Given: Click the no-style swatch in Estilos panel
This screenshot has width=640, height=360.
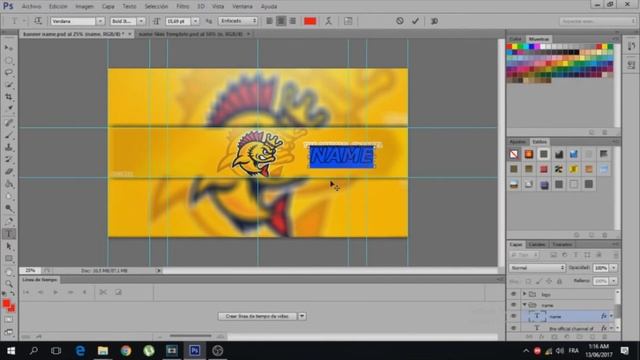Looking at the screenshot, I should (x=514, y=154).
